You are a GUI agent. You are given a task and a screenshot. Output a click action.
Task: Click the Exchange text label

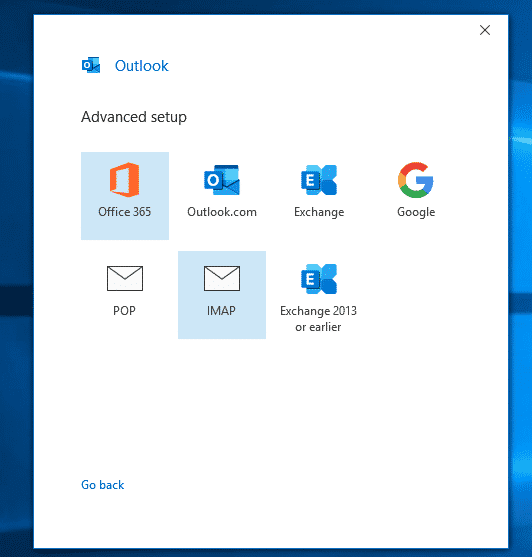(319, 212)
